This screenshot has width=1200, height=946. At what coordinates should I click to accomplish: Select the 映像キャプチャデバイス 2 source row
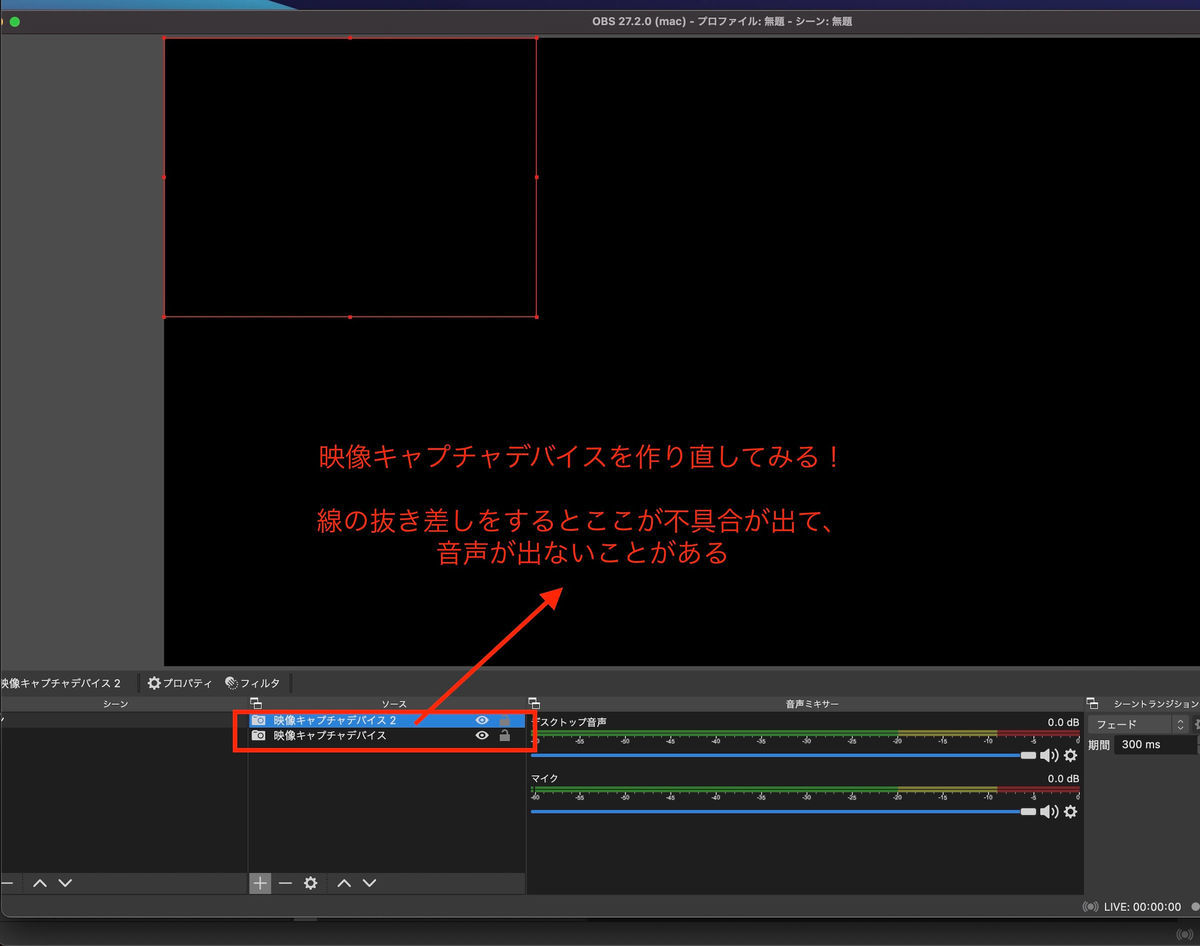pos(387,720)
